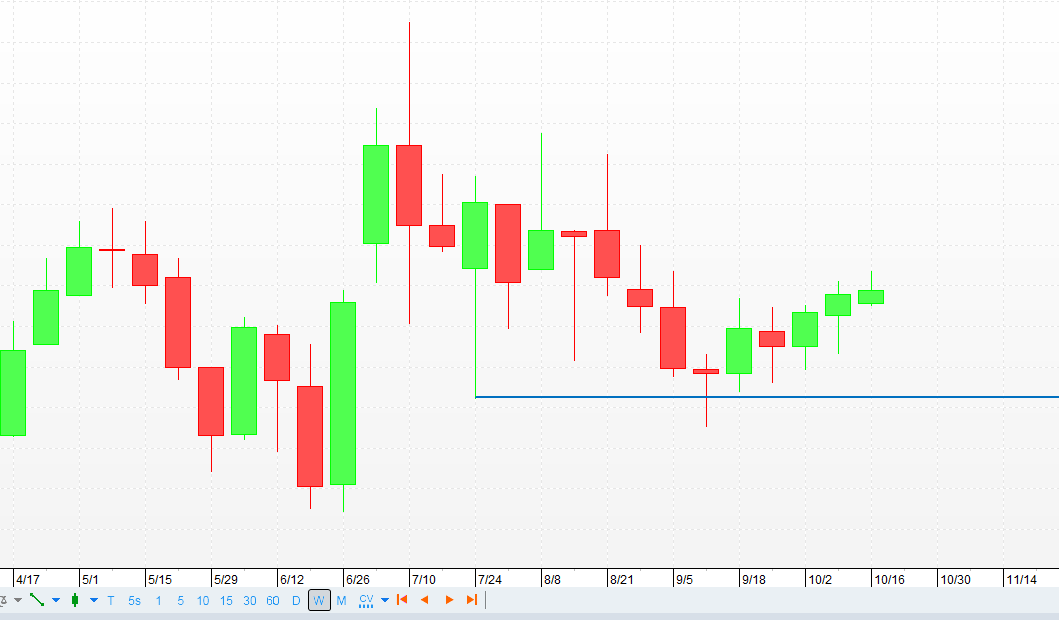The image size is (1059, 620).
Task: Click the 11/14 date axis label
Action: click(1022, 579)
